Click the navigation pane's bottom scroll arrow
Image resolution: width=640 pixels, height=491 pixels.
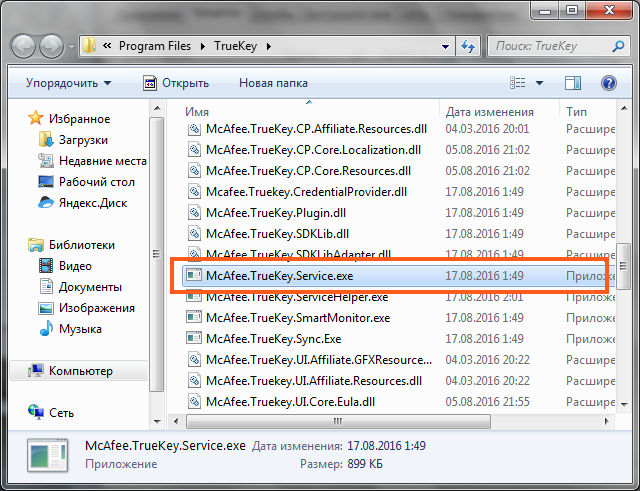[x=157, y=421]
